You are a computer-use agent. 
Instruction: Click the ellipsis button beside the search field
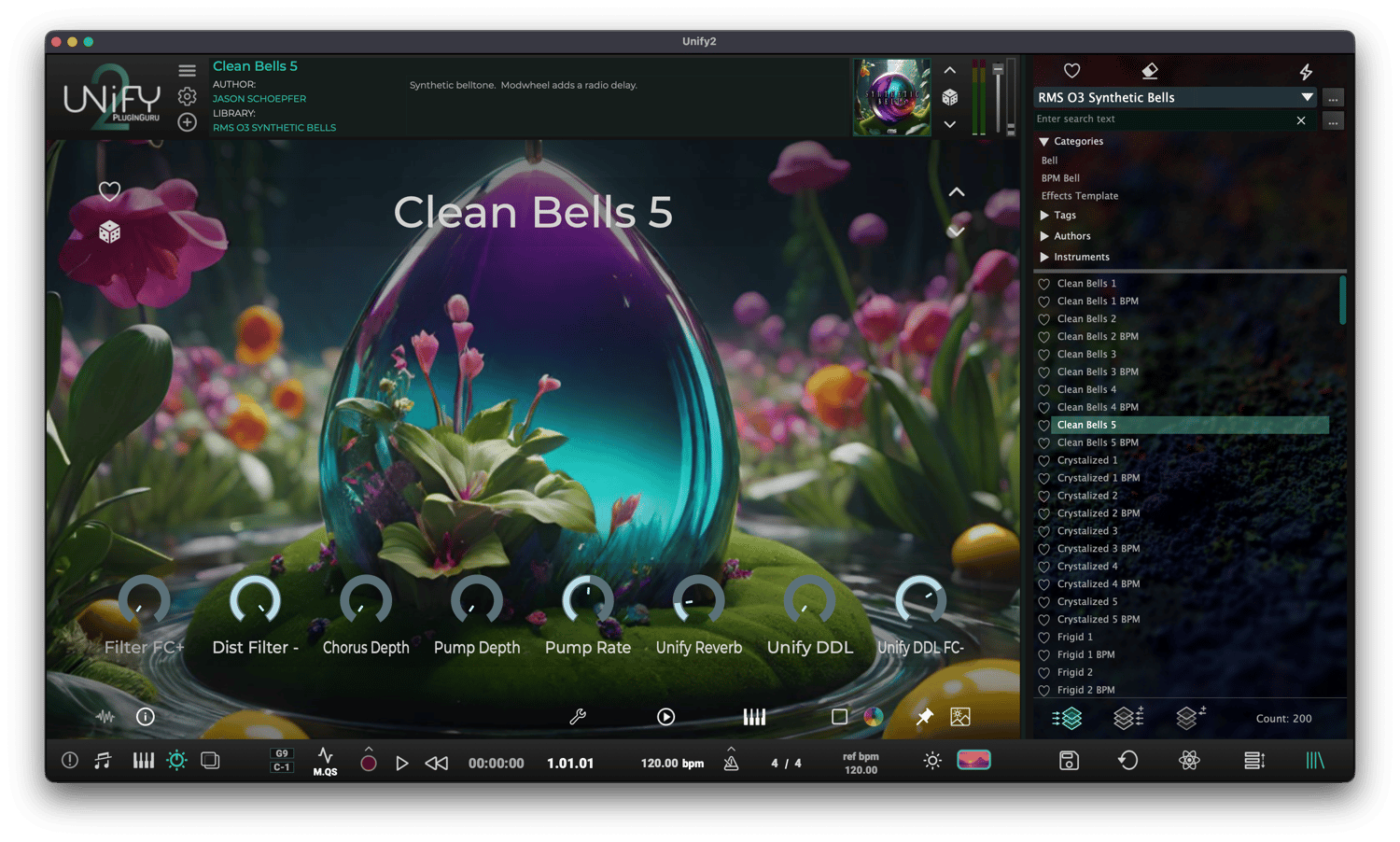click(x=1333, y=120)
